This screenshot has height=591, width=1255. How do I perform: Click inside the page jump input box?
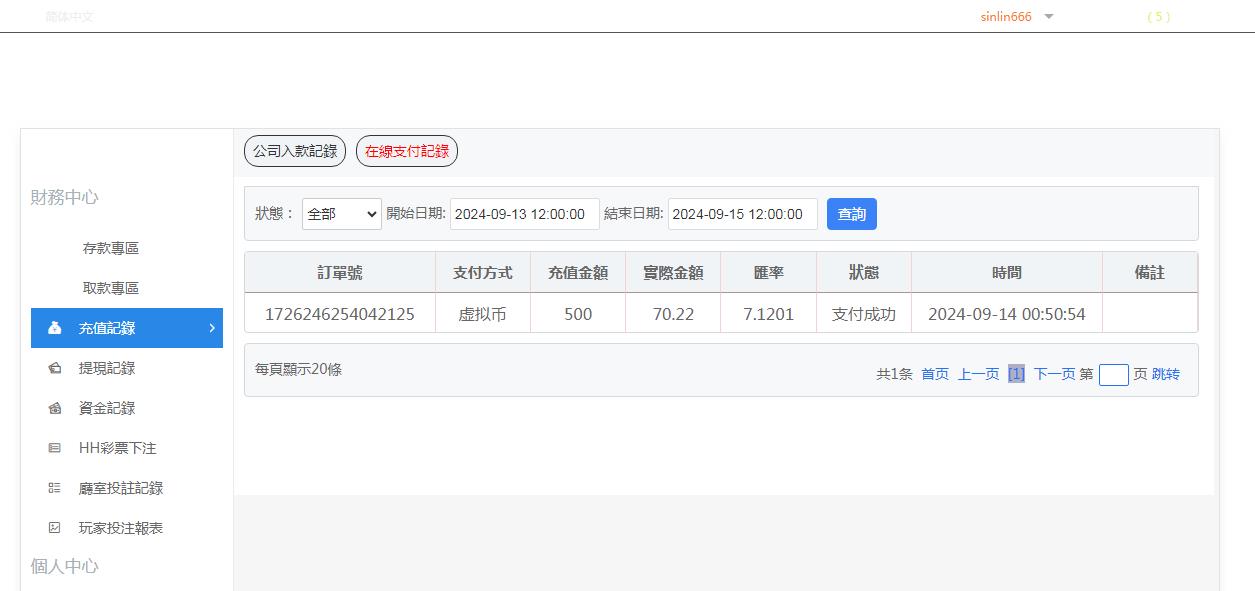click(1114, 373)
